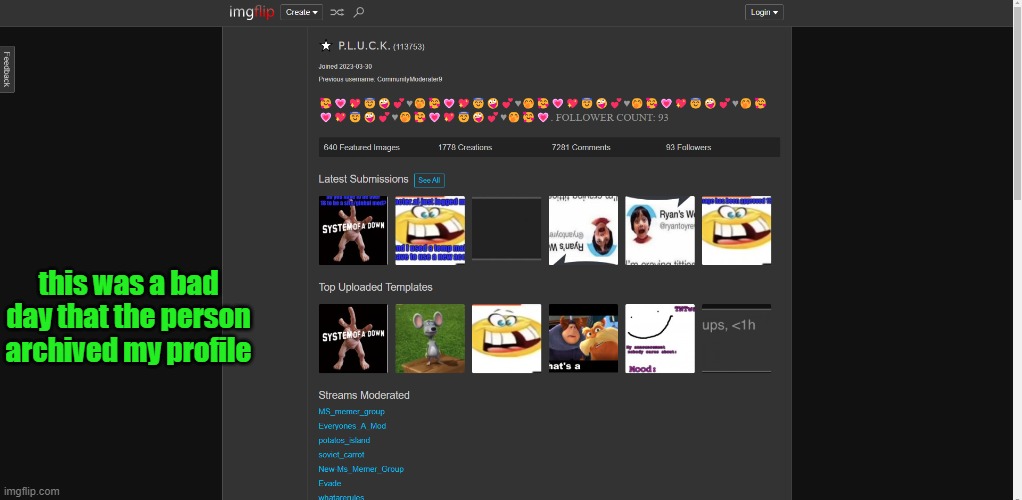
Task: Open the Lorax 'that's a' template
Action: [x=583, y=338]
